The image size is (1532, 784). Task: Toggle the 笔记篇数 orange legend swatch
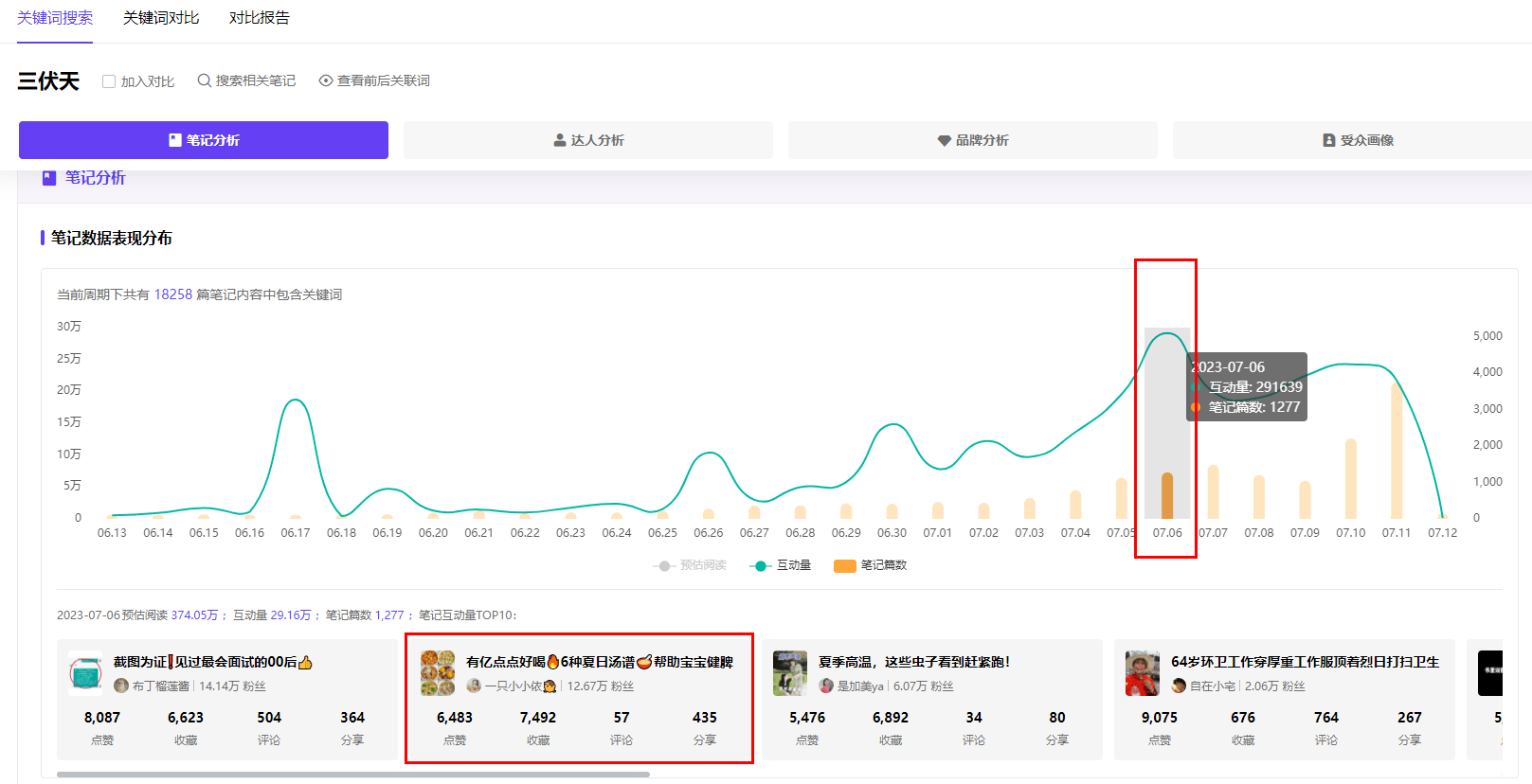click(x=845, y=565)
